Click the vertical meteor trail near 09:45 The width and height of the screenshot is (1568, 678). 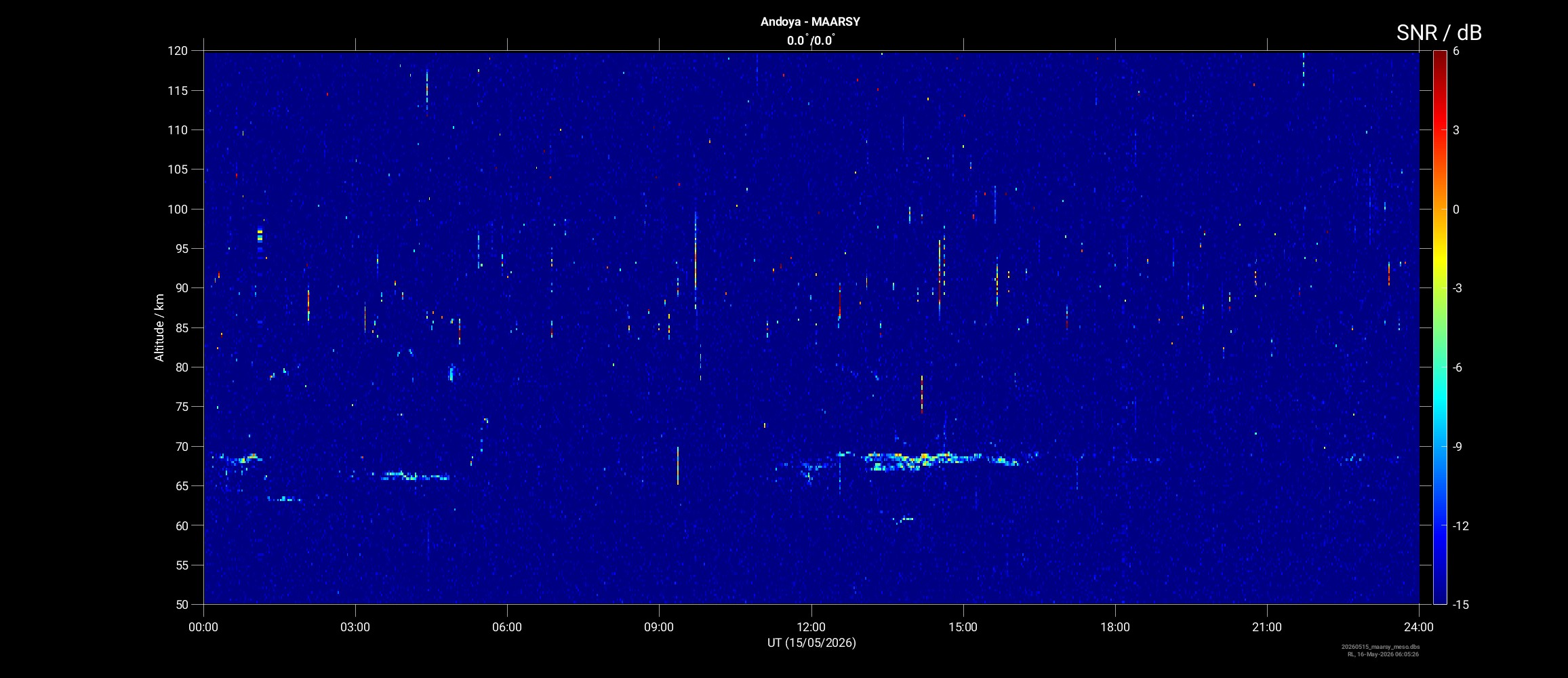tap(696, 261)
